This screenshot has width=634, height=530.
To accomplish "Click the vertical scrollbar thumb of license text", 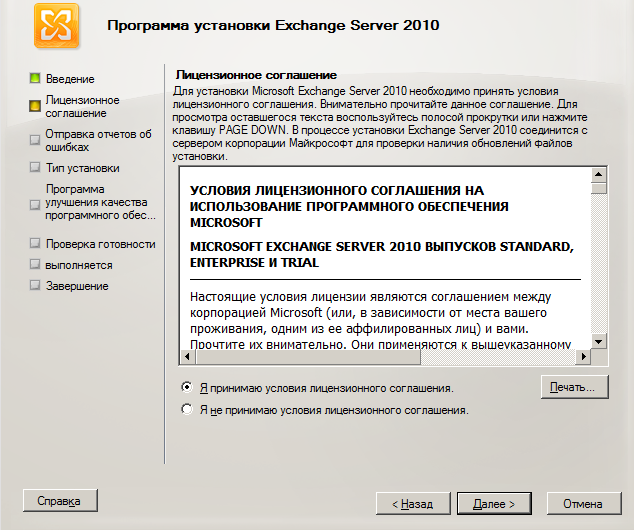I will (x=598, y=188).
